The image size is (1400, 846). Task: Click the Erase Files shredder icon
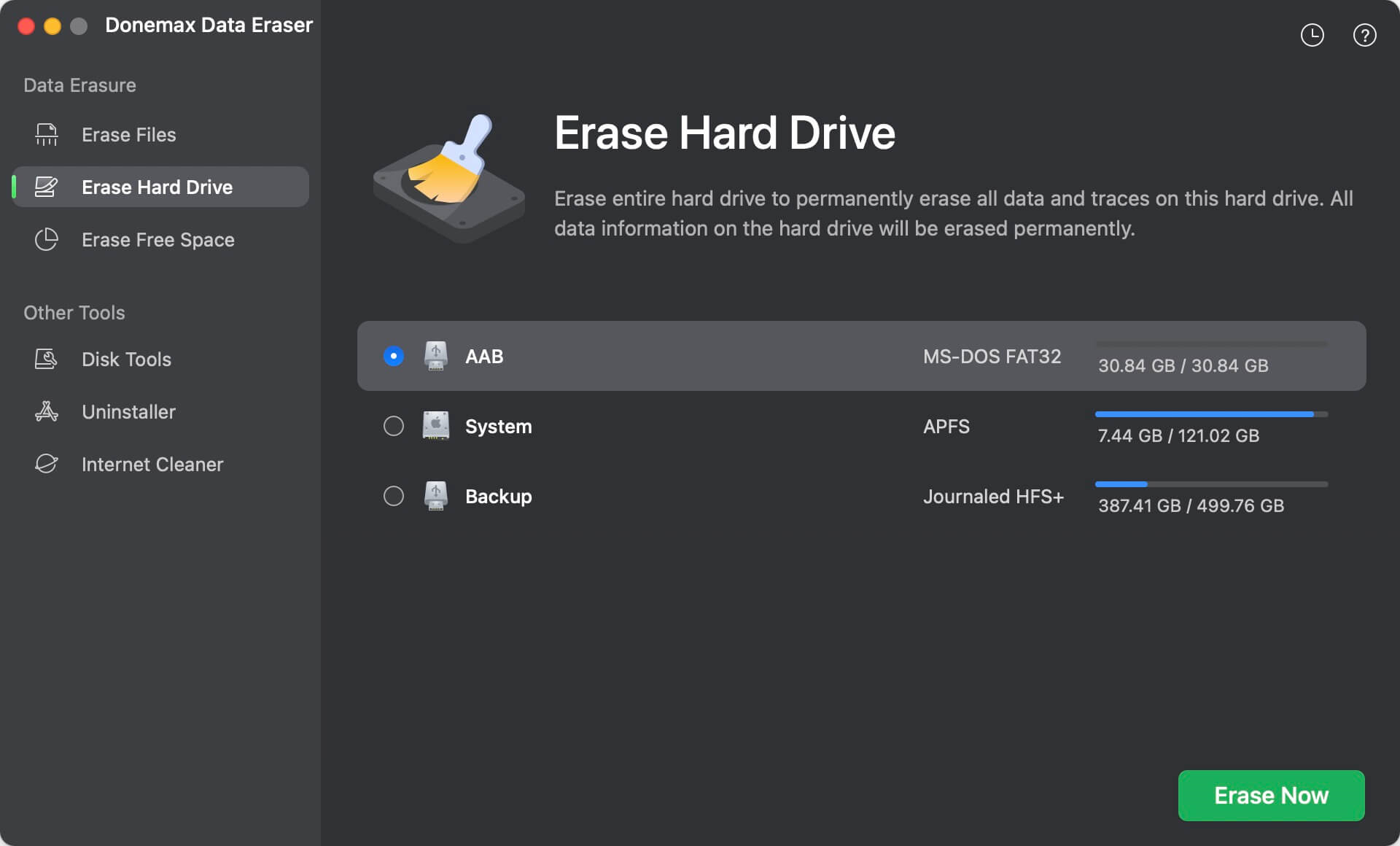point(47,135)
